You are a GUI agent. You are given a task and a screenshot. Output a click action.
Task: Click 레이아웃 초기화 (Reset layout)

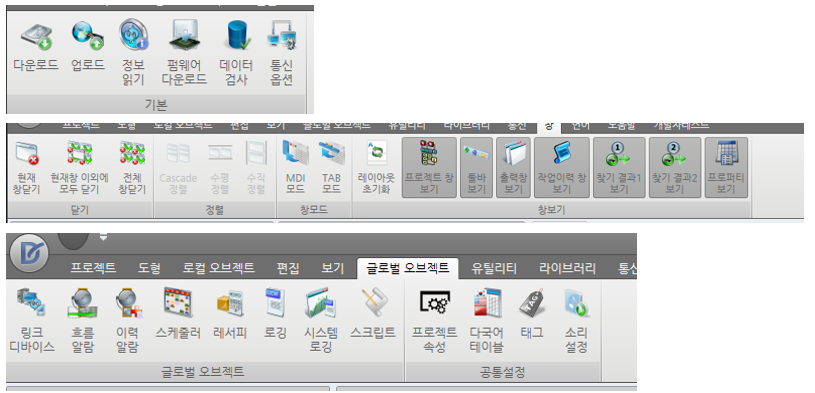click(376, 168)
